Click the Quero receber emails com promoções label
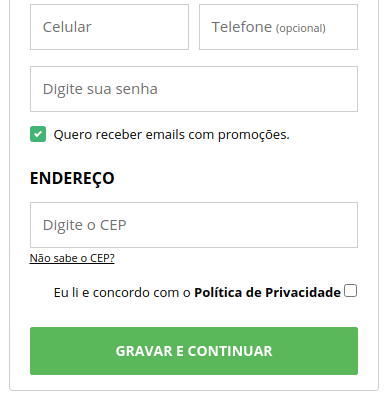The image size is (386, 399). point(171,135)
